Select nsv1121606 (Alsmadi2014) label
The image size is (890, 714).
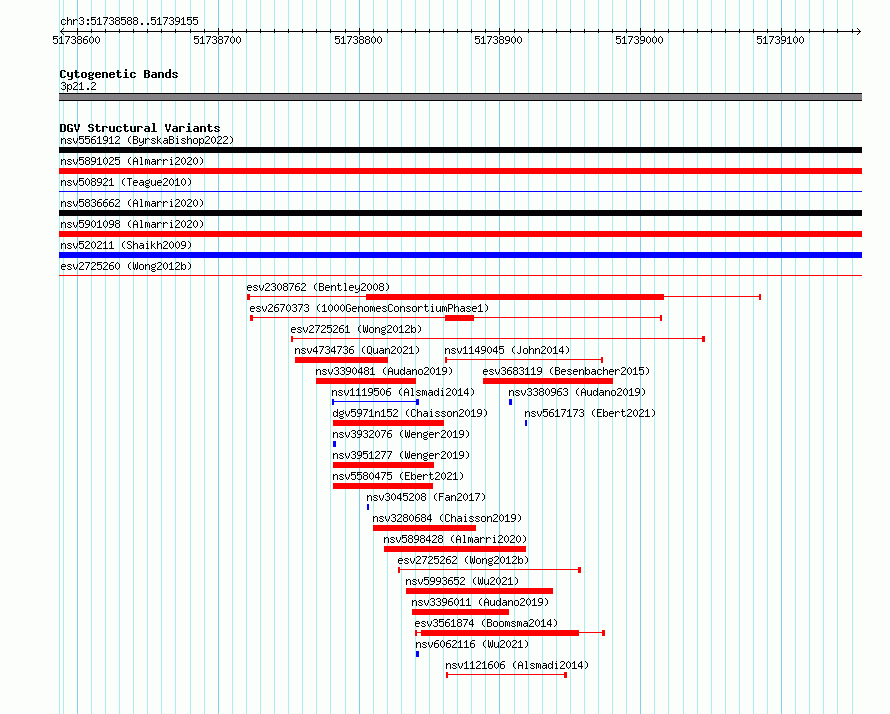517,665
